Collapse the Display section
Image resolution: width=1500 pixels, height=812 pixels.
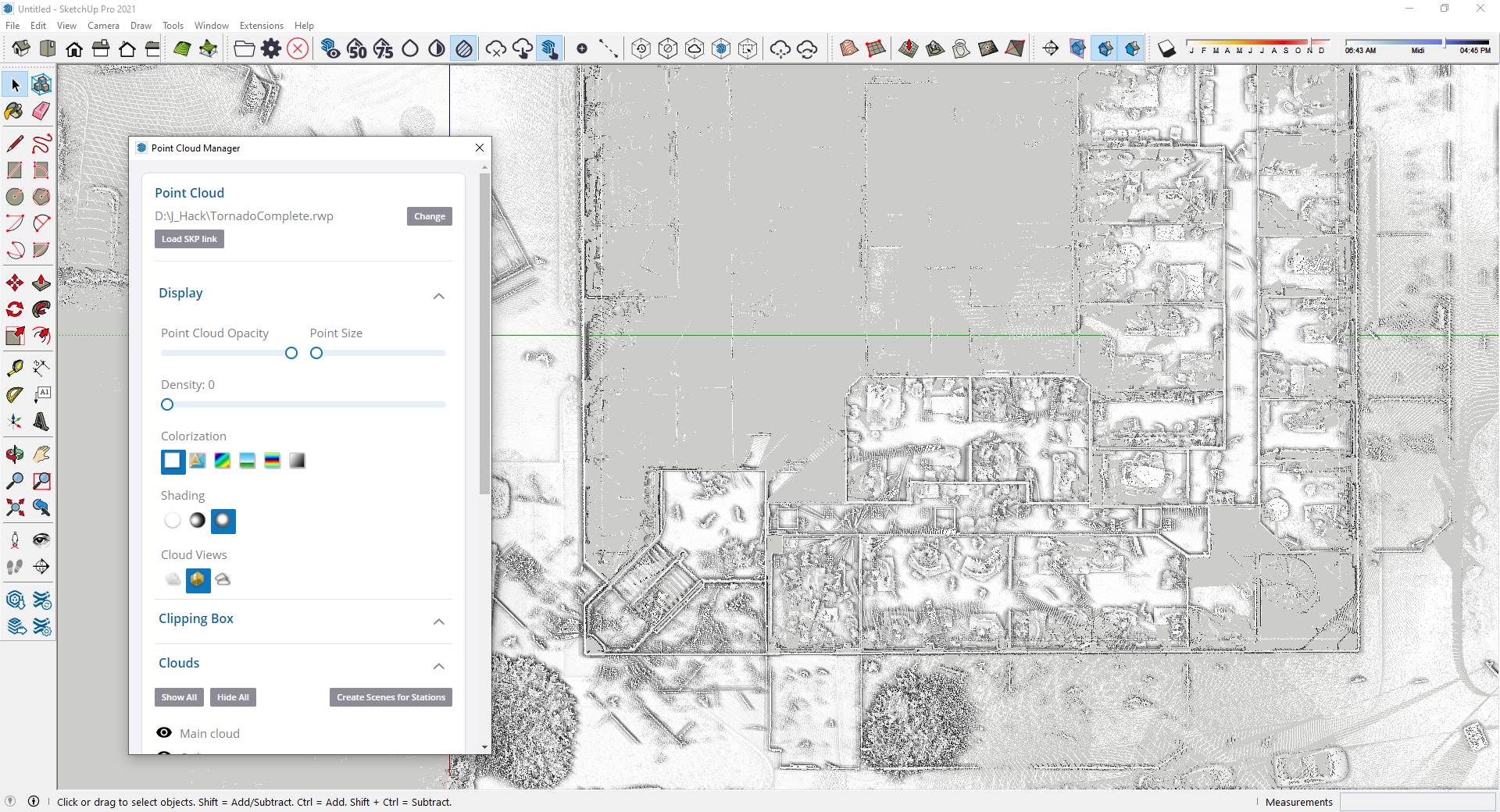[x=439, y=297]
